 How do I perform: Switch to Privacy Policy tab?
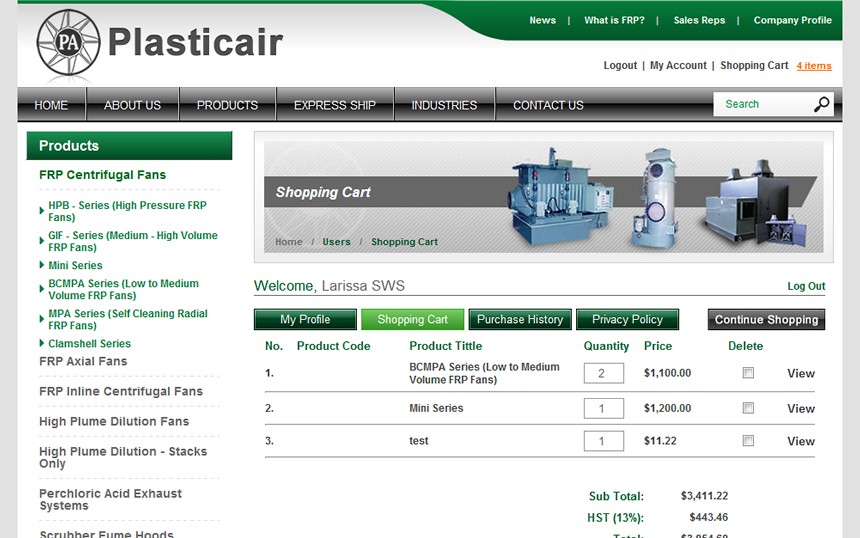627,320
